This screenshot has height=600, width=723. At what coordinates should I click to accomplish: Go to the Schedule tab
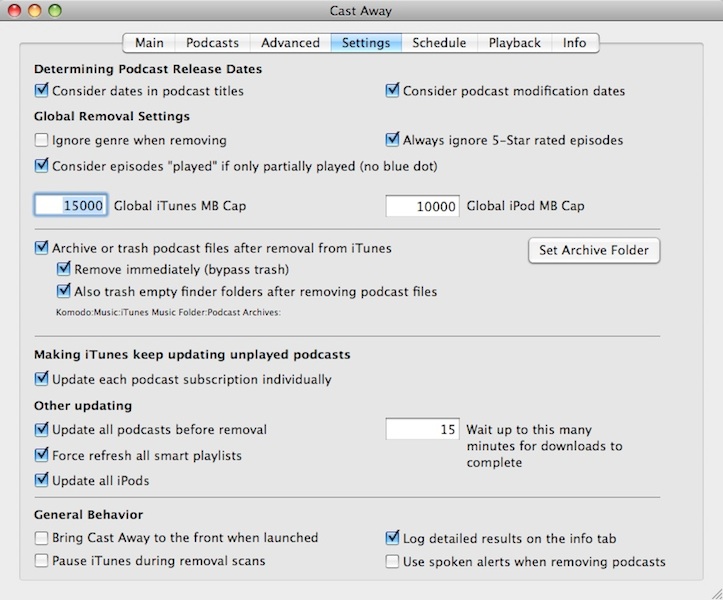(x=439, y=43)
